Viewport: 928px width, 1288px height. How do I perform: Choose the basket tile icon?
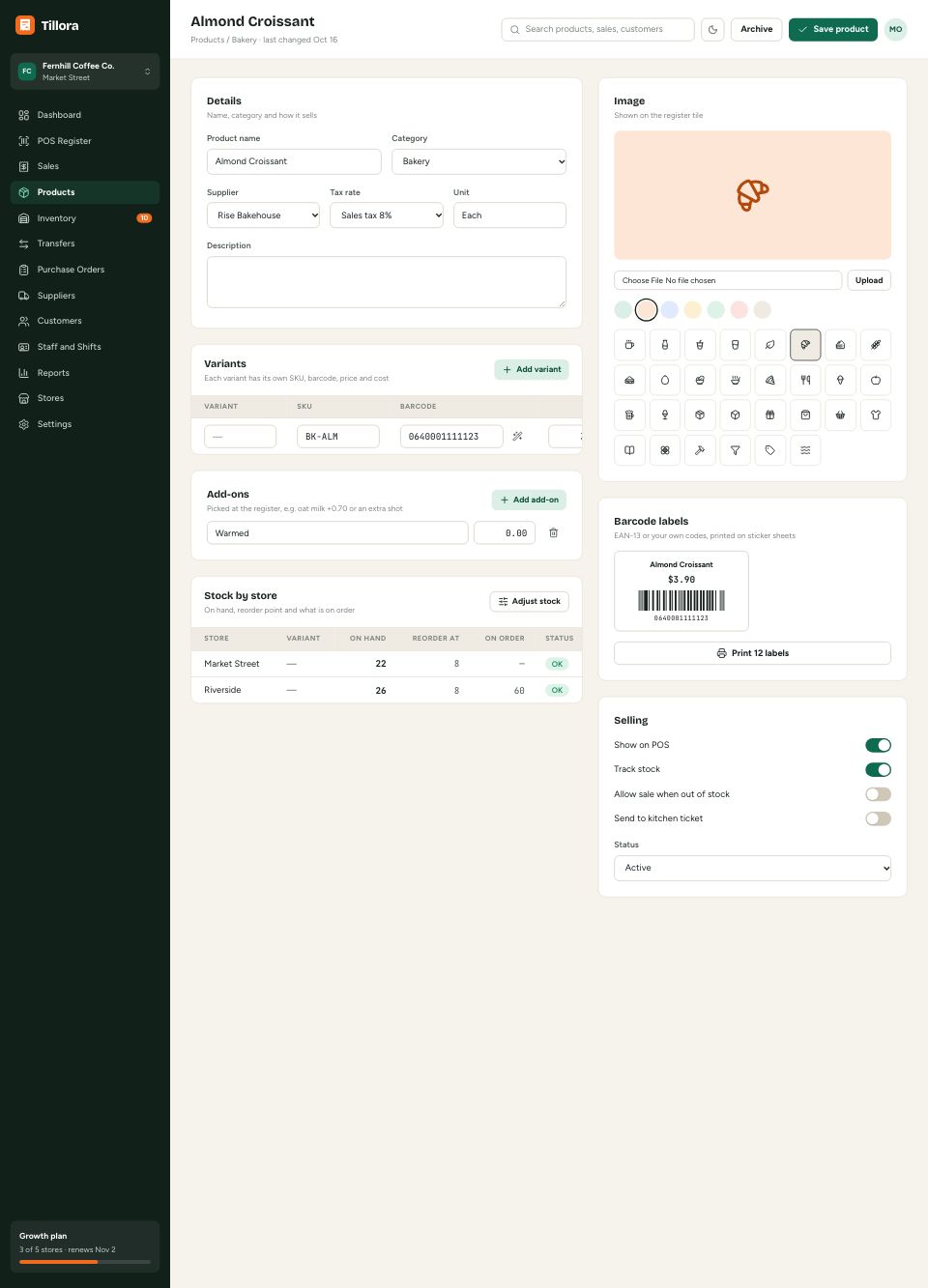[840, 415]
